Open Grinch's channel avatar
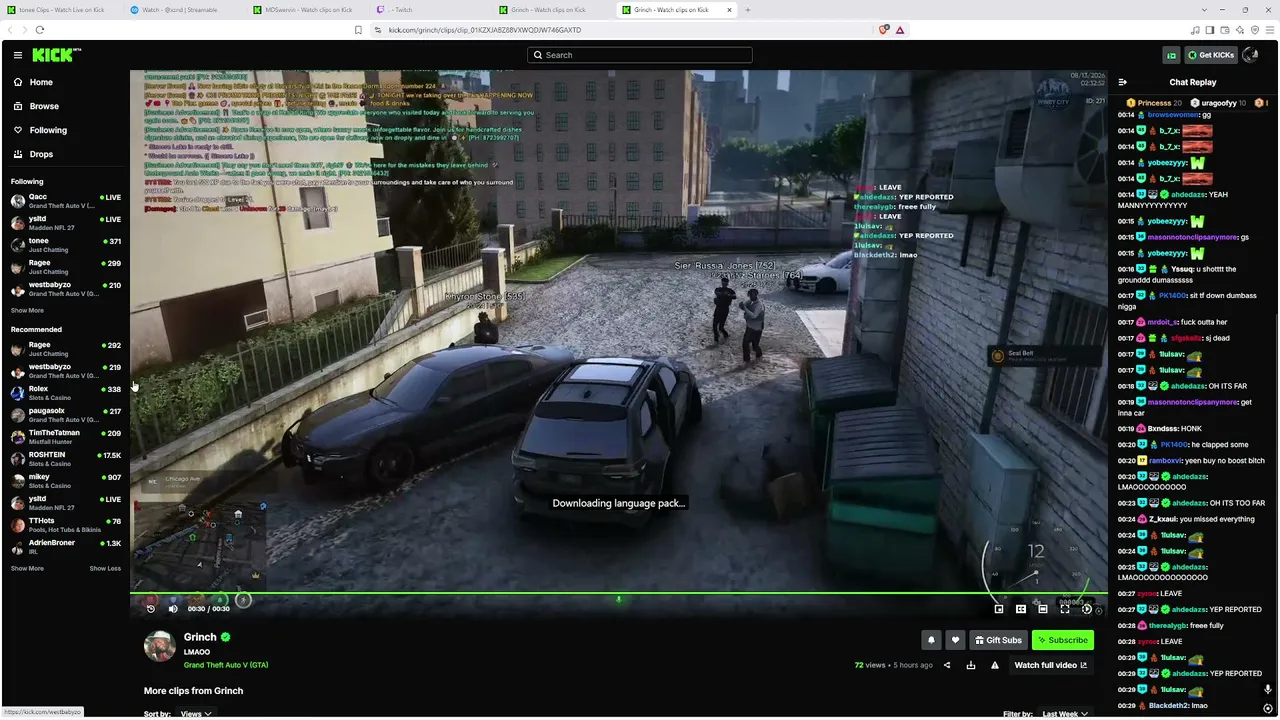Image resolution: width=1280 pixels, height=720 pixels. [x=160, y=646]
